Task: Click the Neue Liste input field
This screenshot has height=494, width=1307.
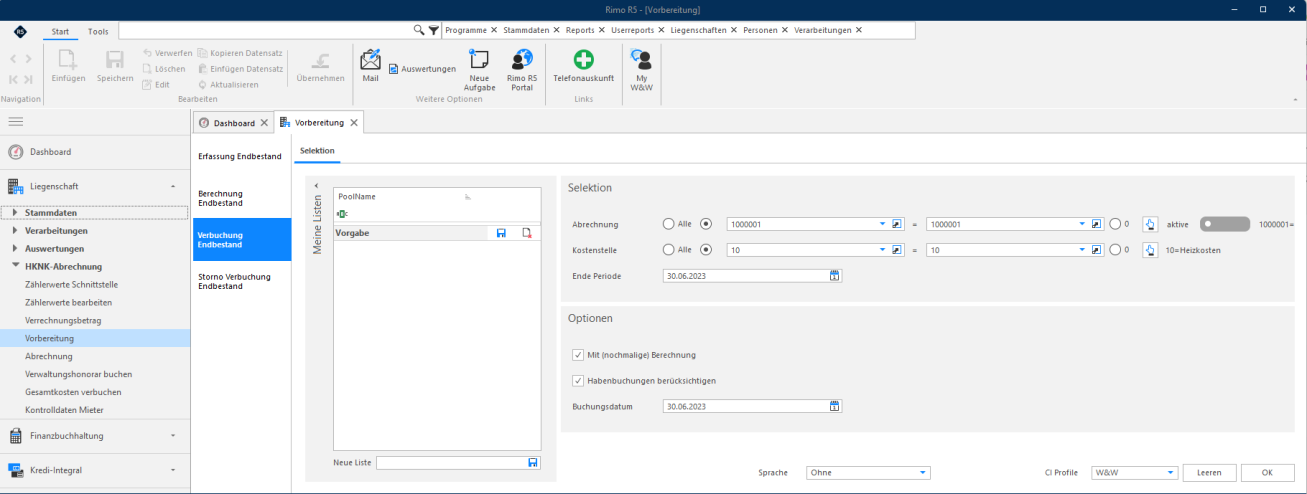Action: pyautogui.click(x=452, y=462)
